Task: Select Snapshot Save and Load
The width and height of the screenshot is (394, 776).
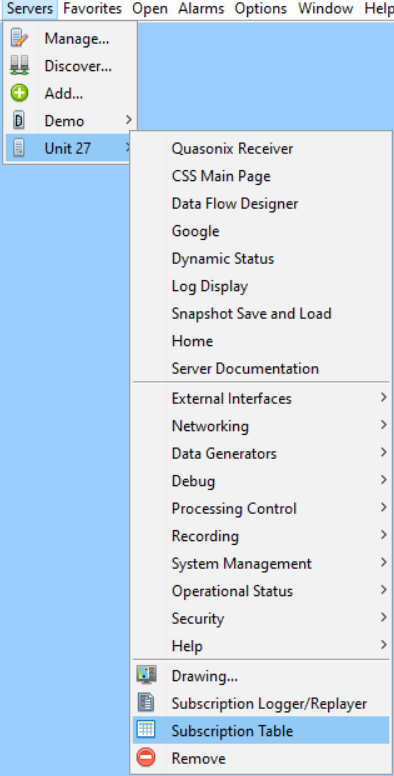Action: tap(261, 313)
